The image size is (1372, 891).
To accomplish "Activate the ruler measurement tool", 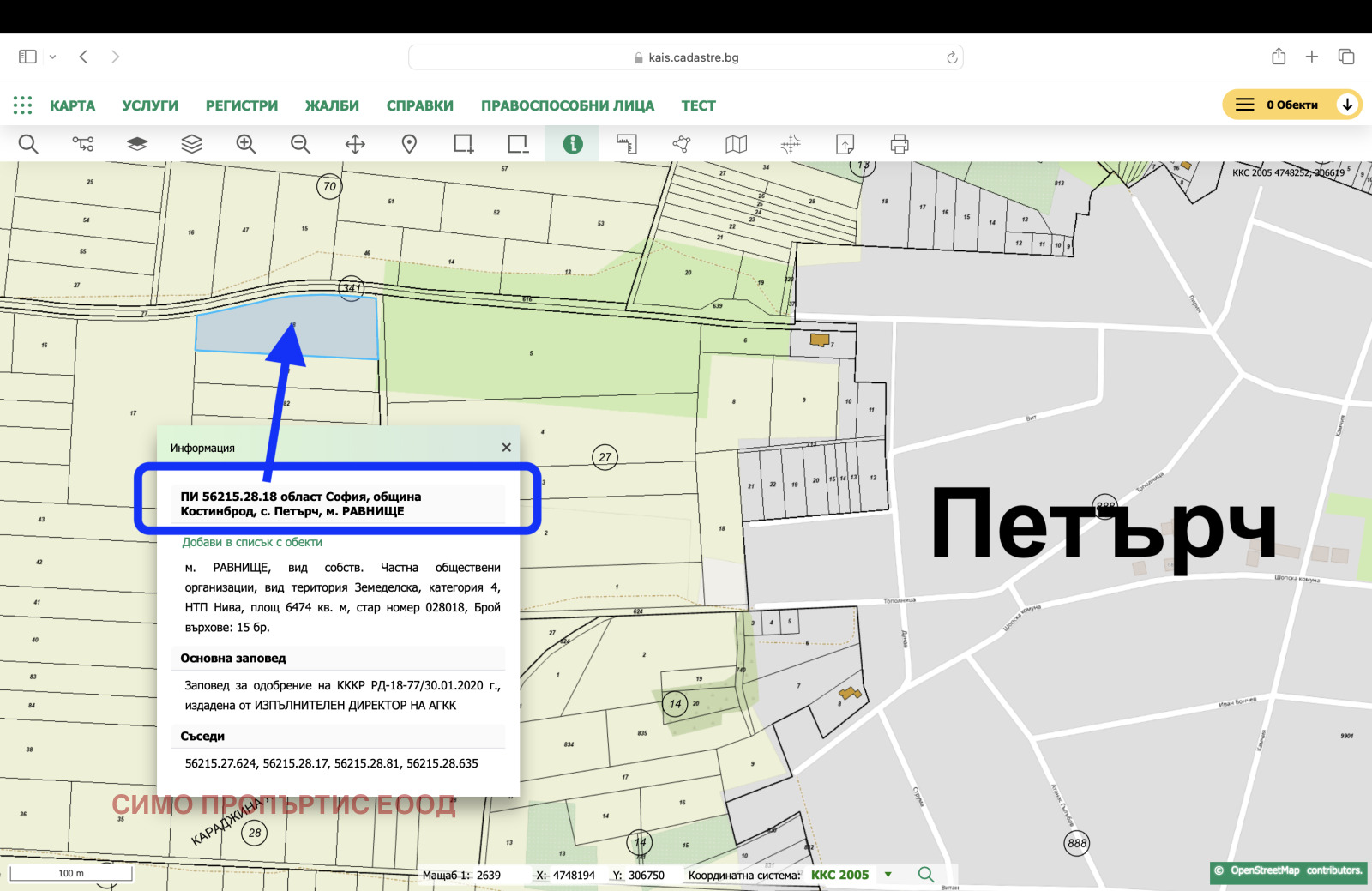I will tap(627, 144).
